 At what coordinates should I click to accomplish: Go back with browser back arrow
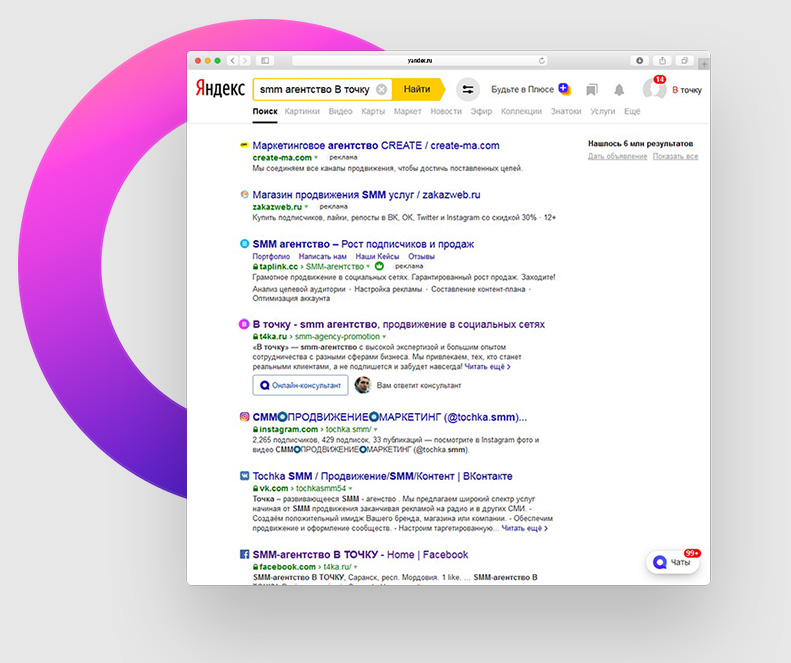pos(233,61)
